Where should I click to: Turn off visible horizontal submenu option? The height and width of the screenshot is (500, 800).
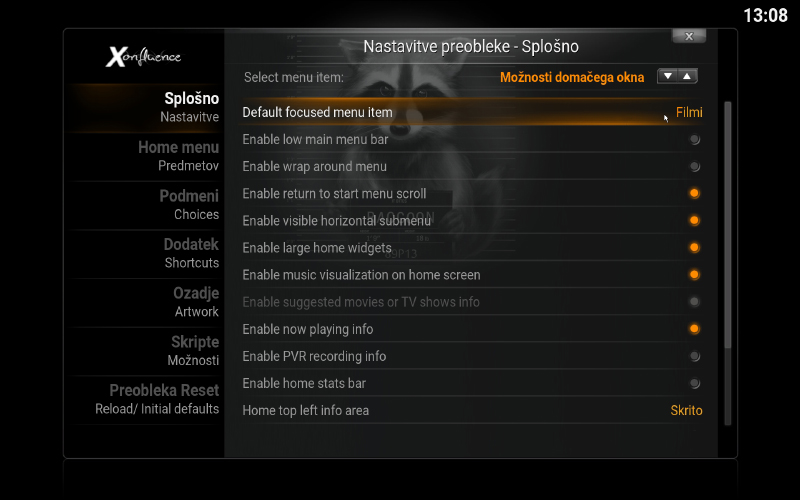(x=694, y=221)
